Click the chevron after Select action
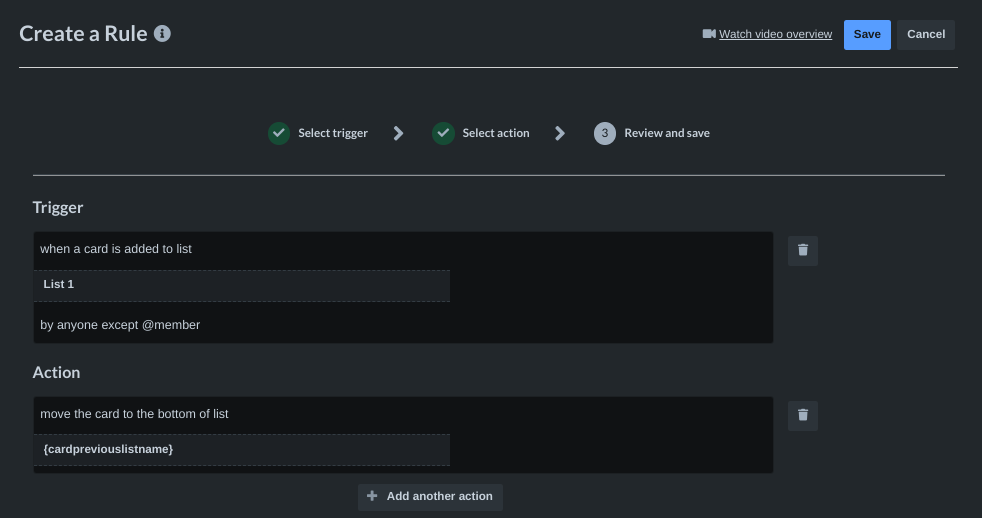The height and width of the screenshot is (518, 982). [560, 133]
